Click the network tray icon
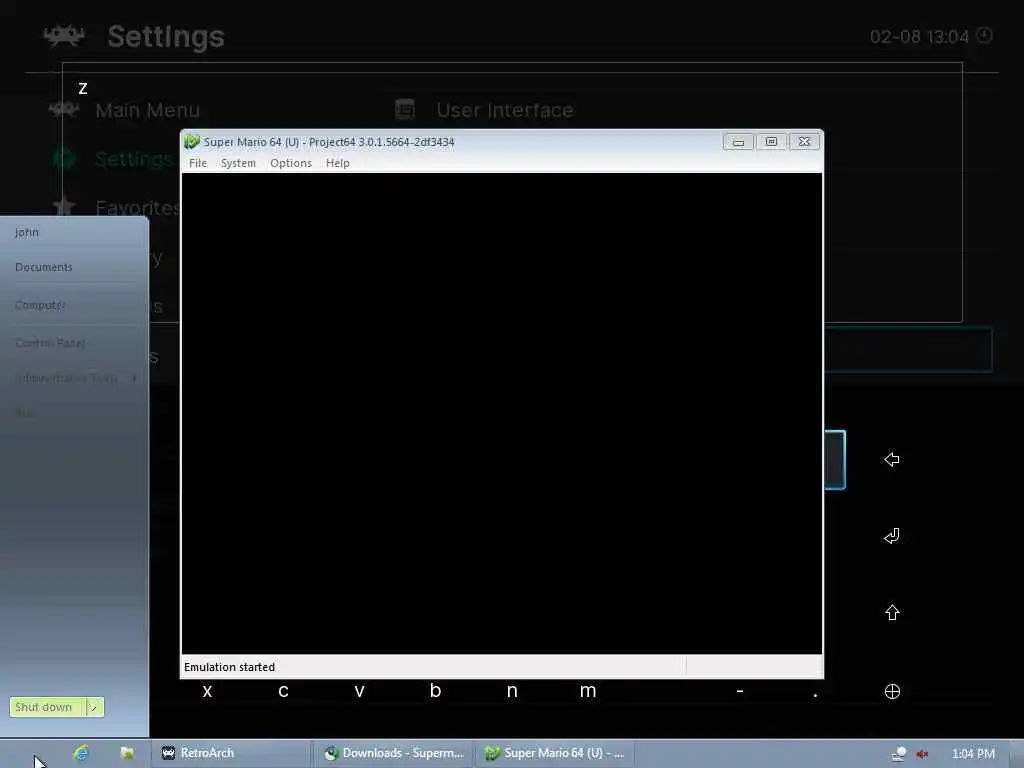Screen dimensions: 1024x768 pos(899,754)
